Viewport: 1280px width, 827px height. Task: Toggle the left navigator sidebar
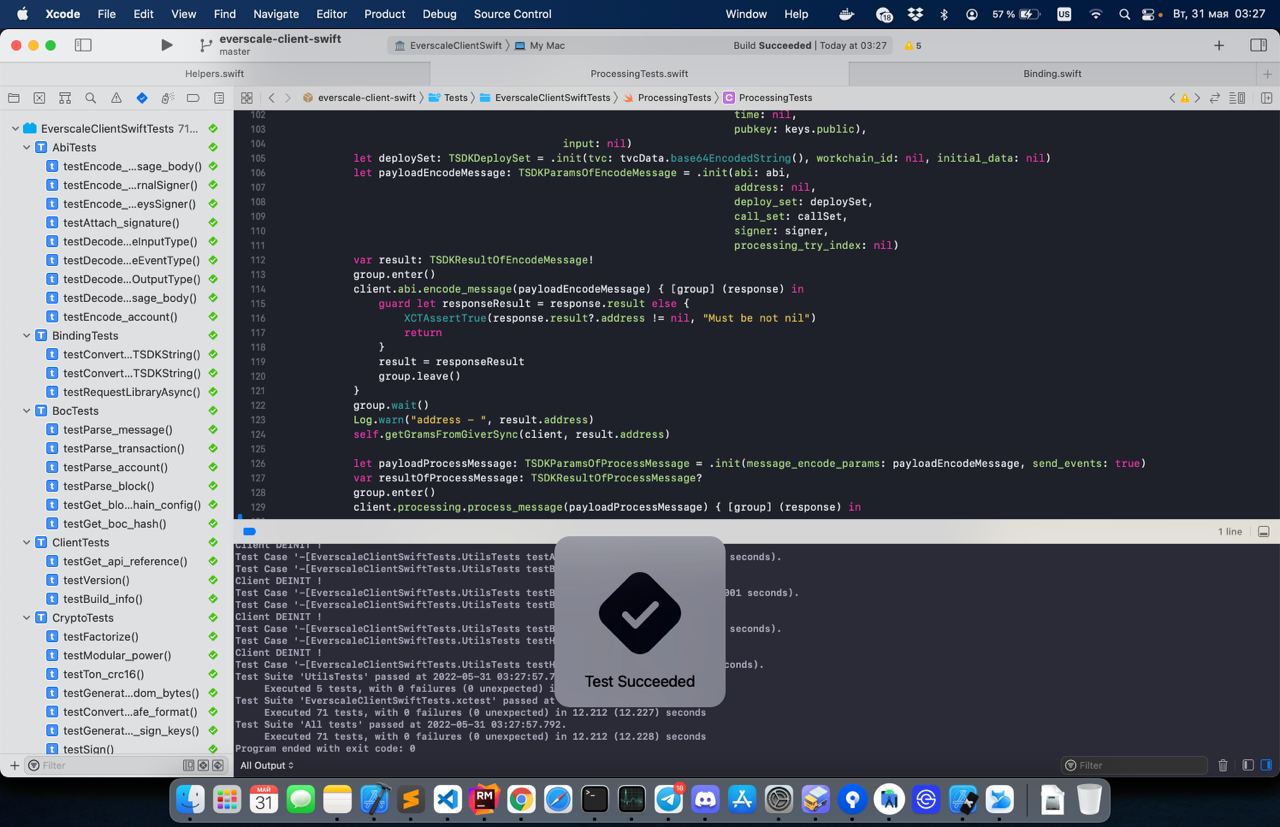(x=84, y=45)
